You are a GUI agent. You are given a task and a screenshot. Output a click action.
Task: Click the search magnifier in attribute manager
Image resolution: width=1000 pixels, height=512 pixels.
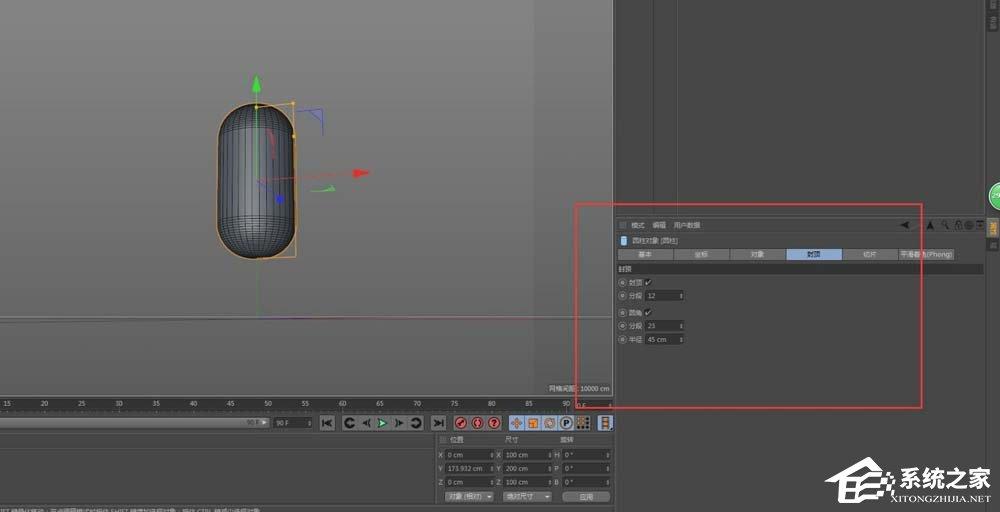945,225
